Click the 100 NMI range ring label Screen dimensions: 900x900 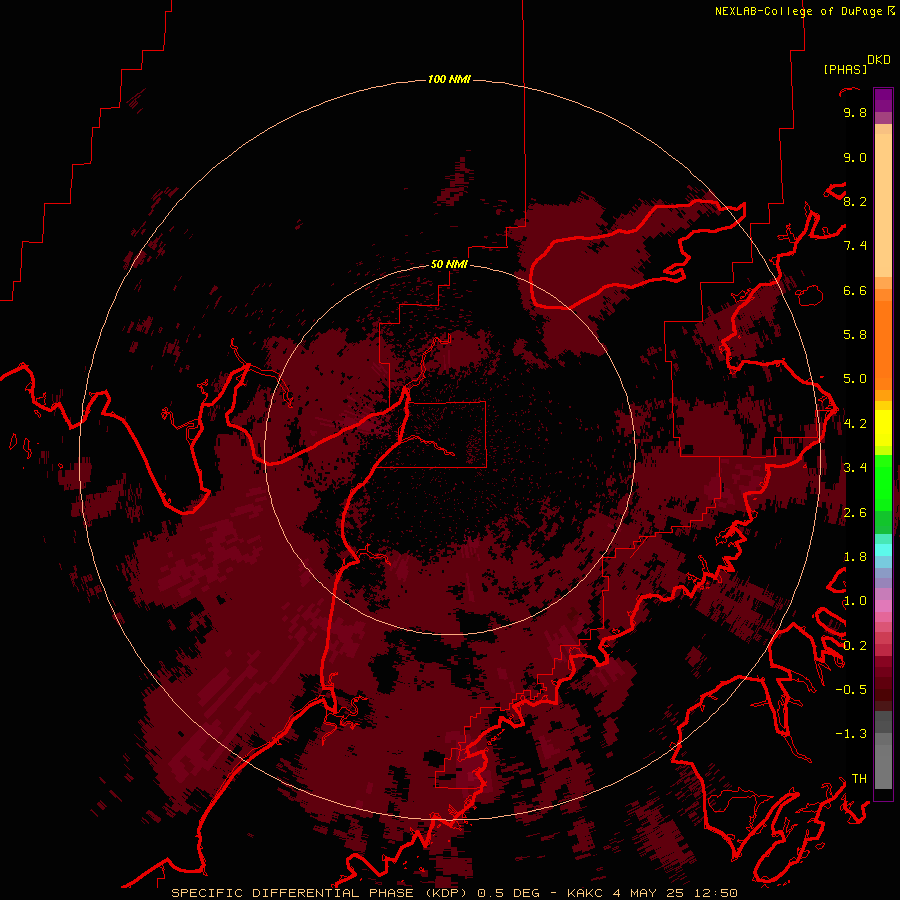(449, 79)
